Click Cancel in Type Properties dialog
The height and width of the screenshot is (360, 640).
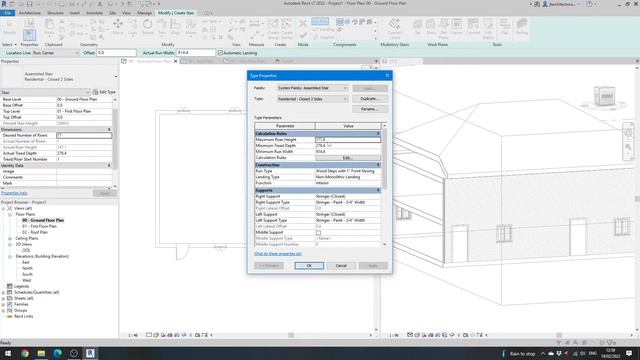click(341, 266)
